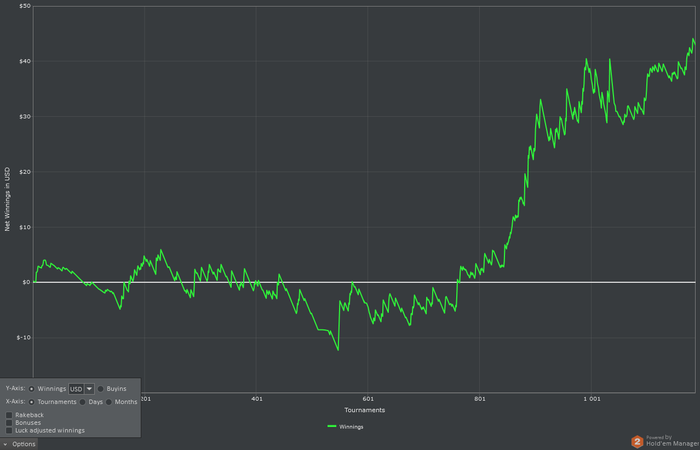Image resolution: width=700 pixels, height=450 pixels.
Task: Collapse the Options panel
Action: pyautogui.click(x=19, y=444)
